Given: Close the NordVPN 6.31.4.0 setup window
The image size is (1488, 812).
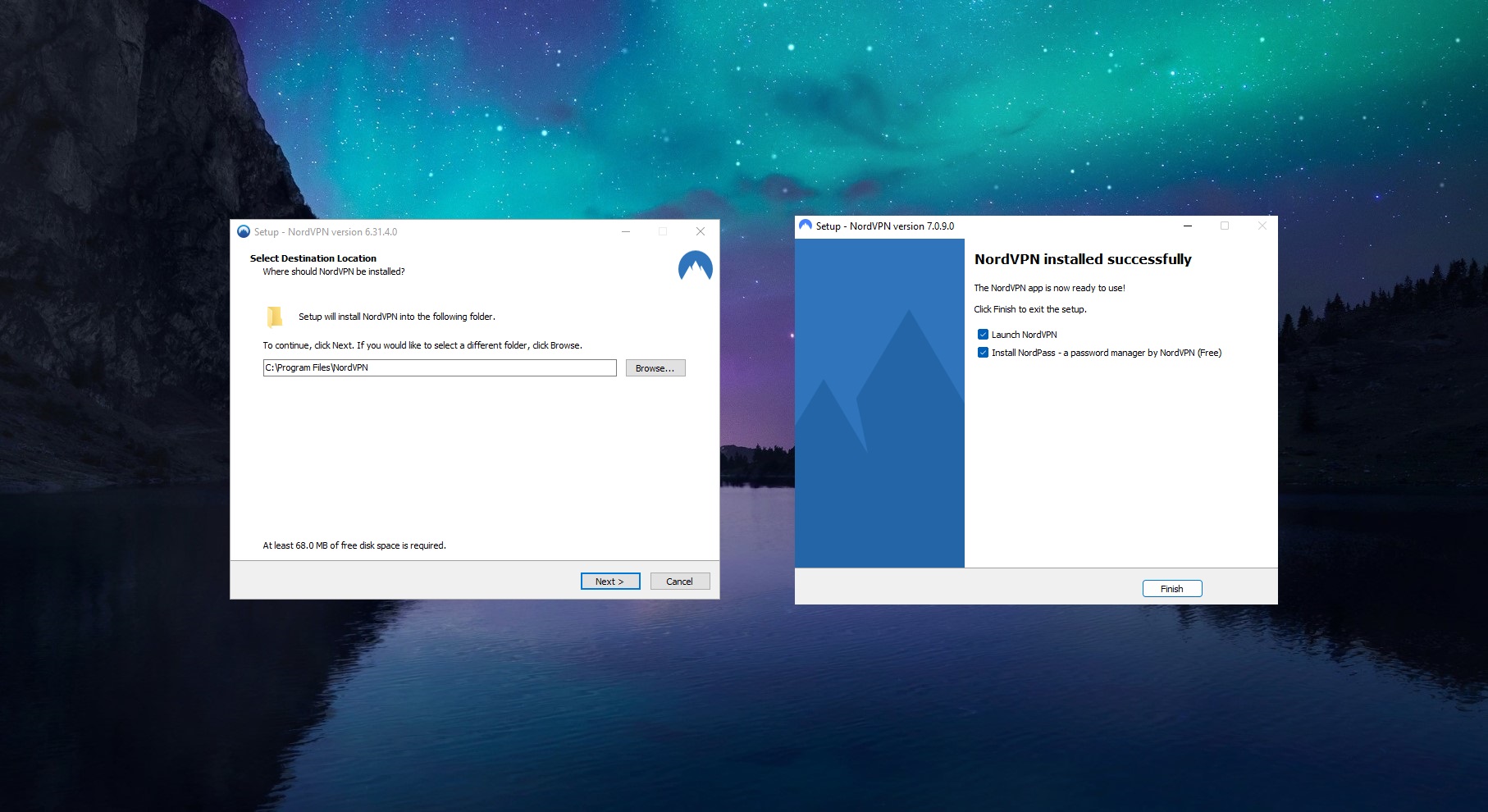Looking at the screenshot, I should coord(701,231).
